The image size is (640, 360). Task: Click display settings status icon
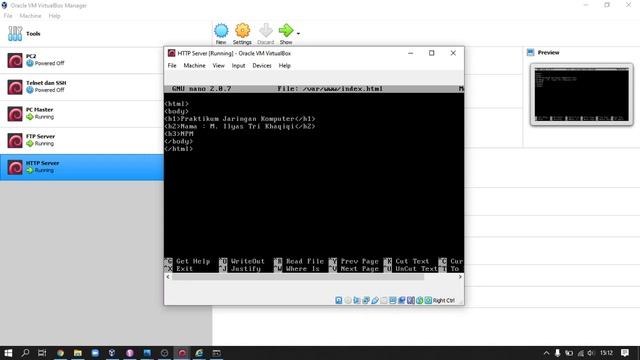click(x=393, y=300)
